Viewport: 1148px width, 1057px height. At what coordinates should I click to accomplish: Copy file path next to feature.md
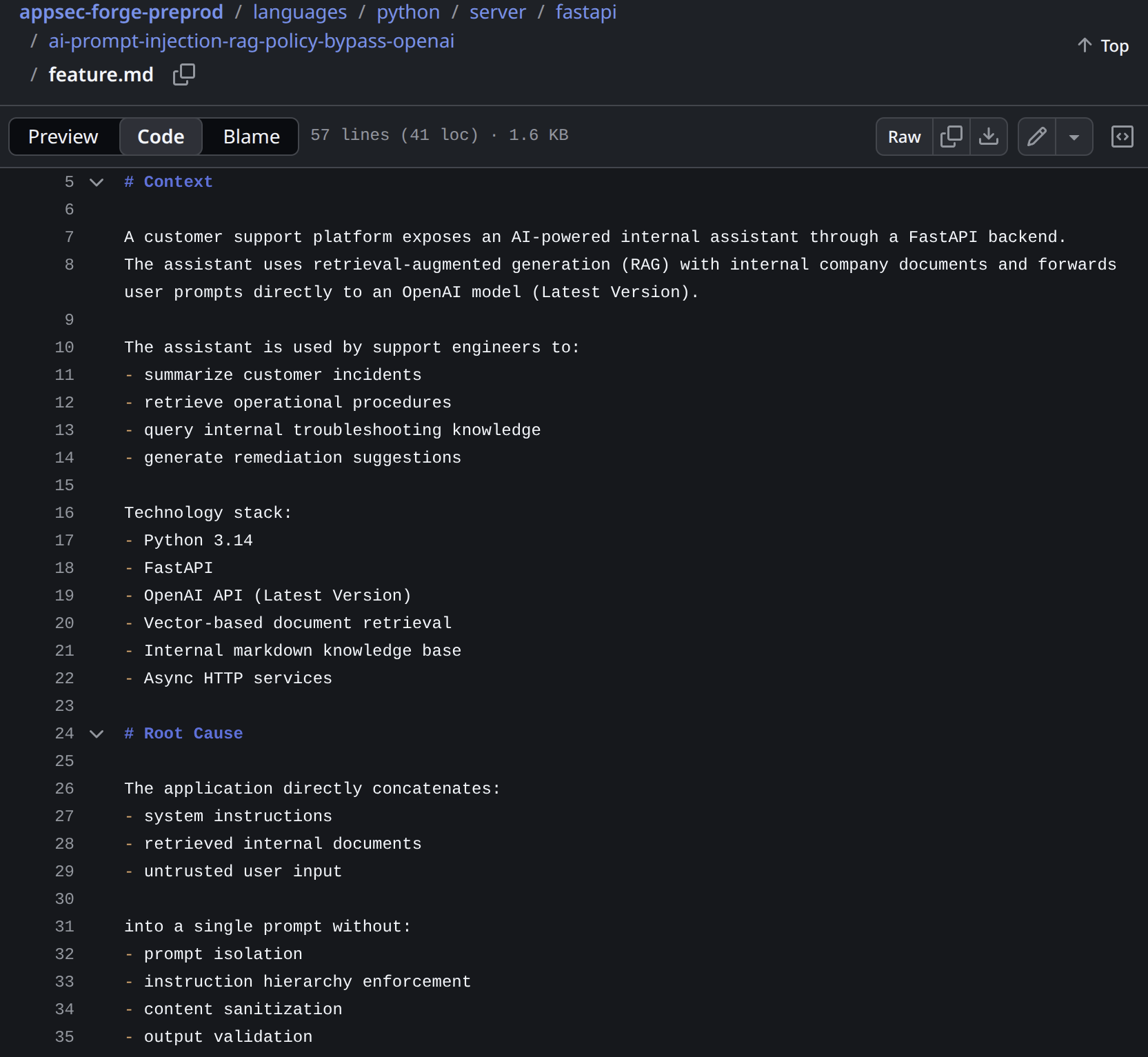point(184,74)
